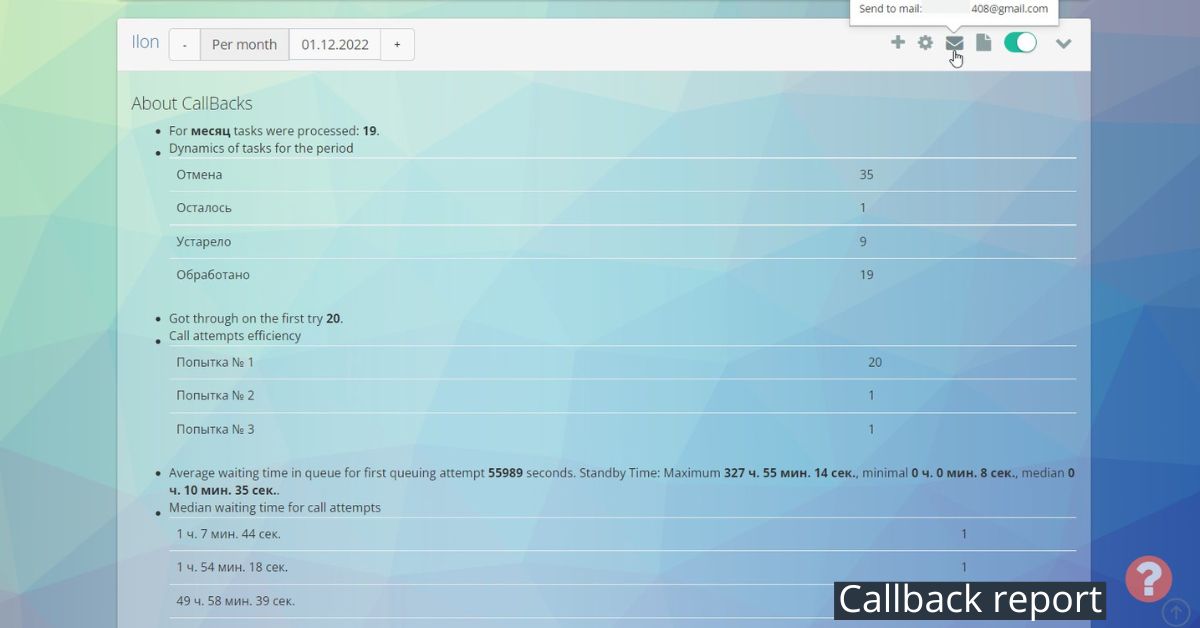This screenshot has width=1200, height=628.
Task: Switch off the green toggle in the toolbar
Action: [x=1020, y=43]
